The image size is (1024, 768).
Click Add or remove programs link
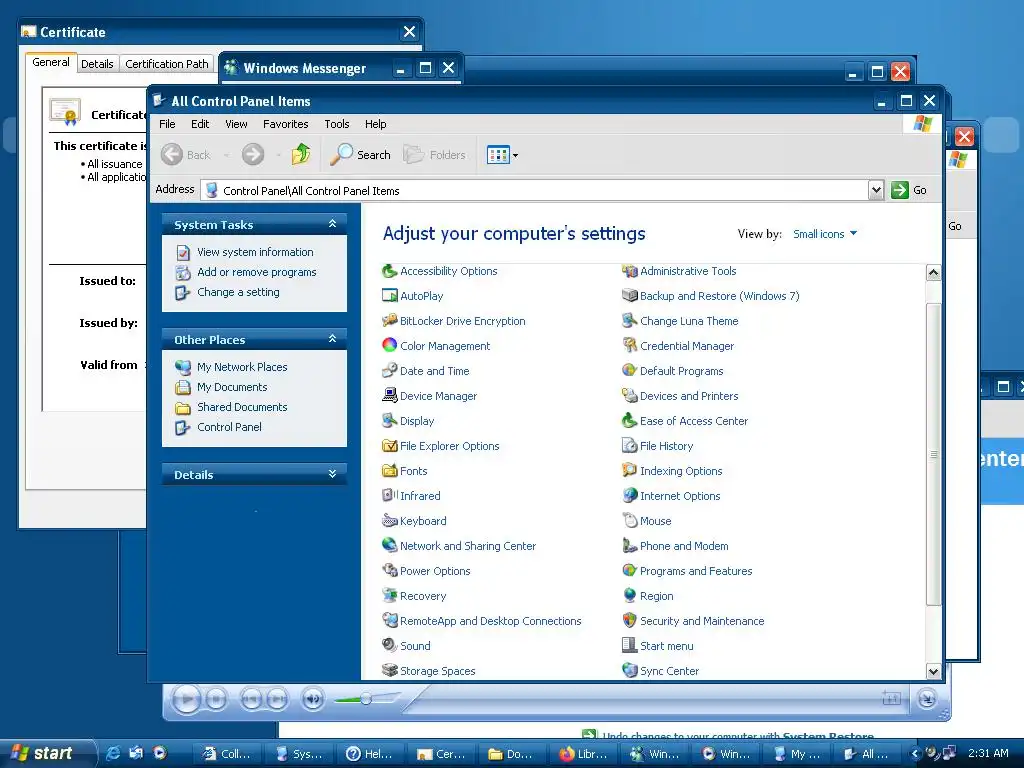pos(257,272)
